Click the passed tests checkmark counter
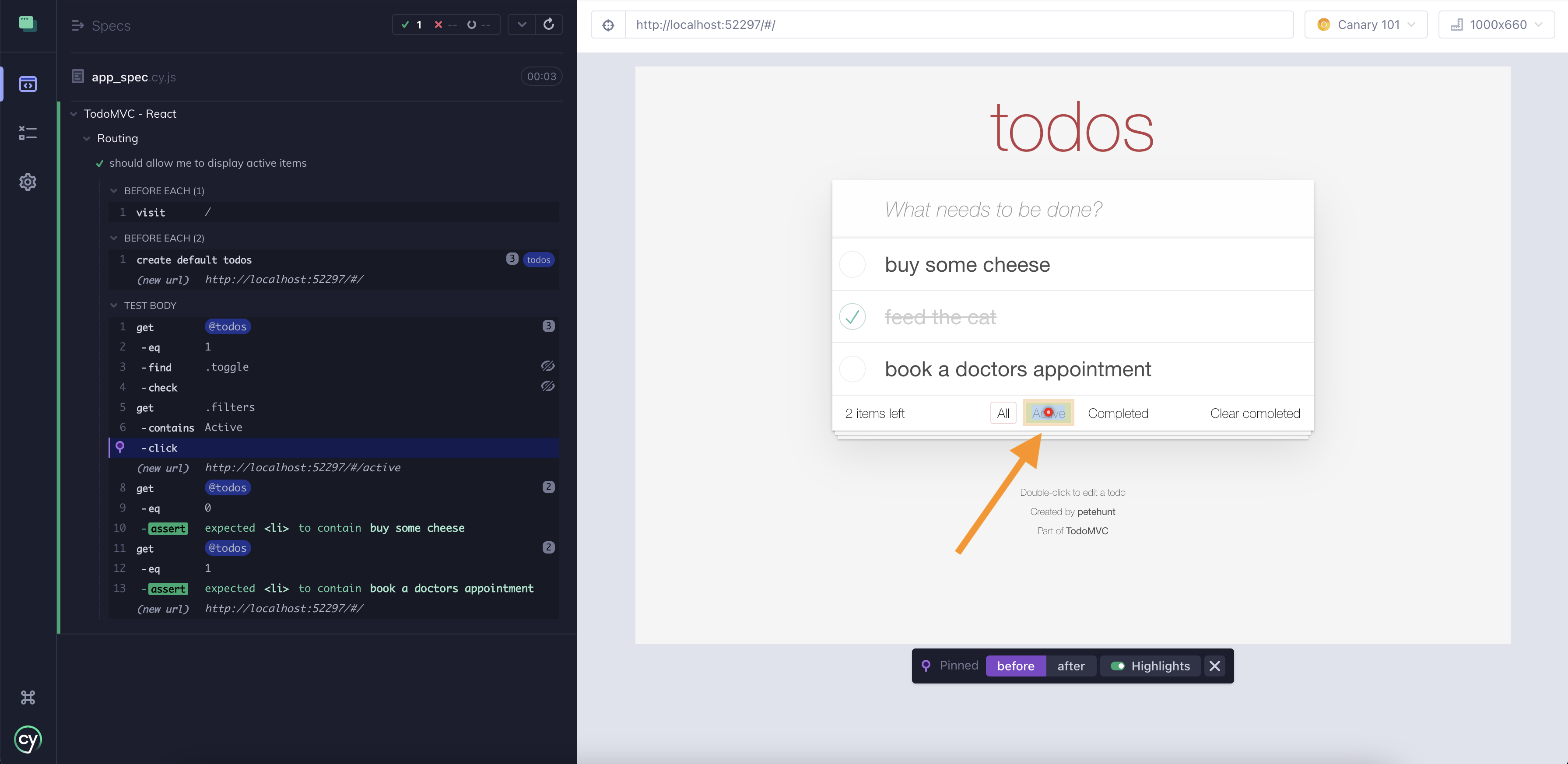1568x764 pixels. (412, 25)
